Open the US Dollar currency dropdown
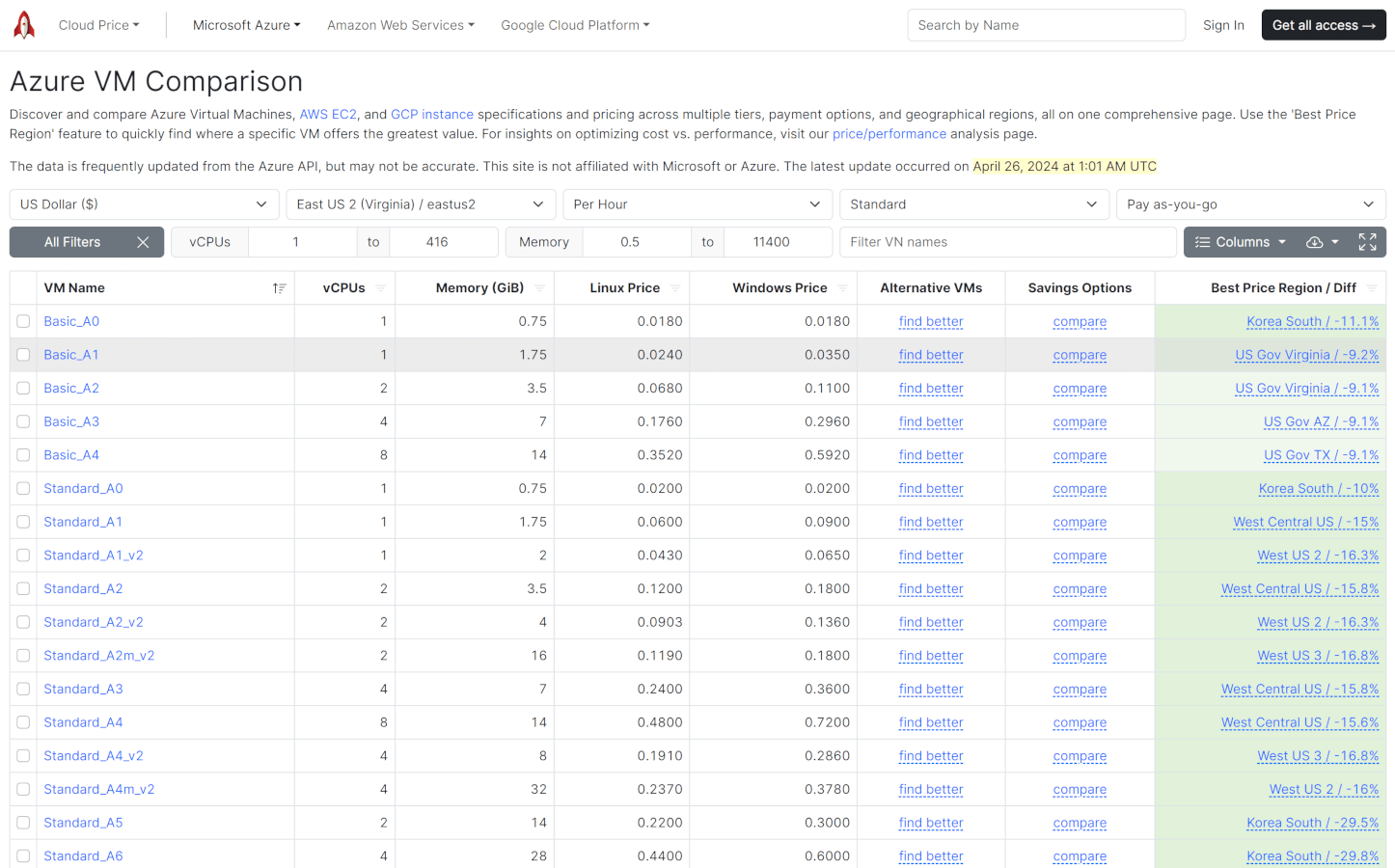1395x868 pixels. tap(144, 204)
